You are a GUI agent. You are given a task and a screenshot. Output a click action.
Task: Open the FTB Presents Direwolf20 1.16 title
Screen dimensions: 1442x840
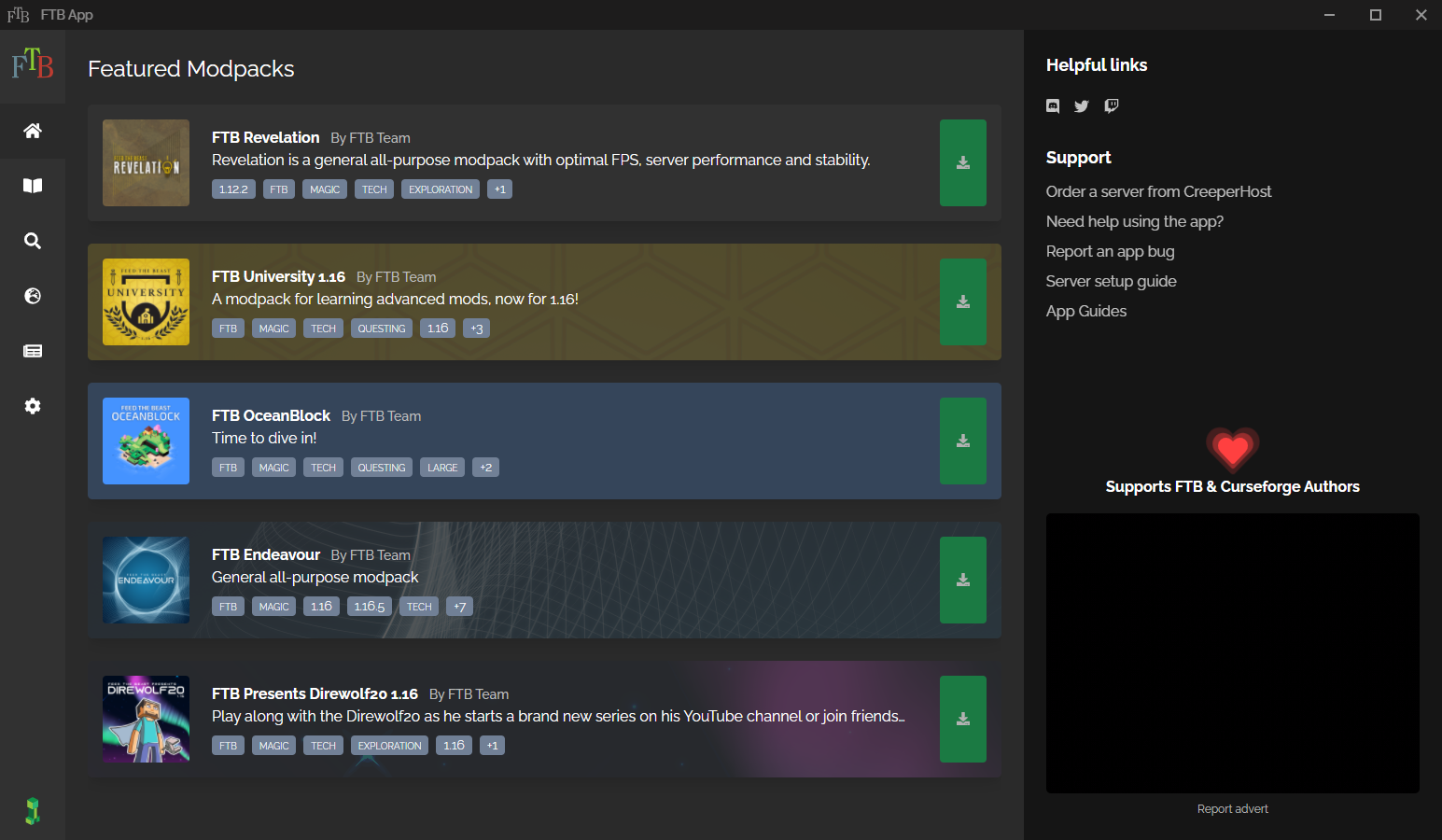pos(315,693)
